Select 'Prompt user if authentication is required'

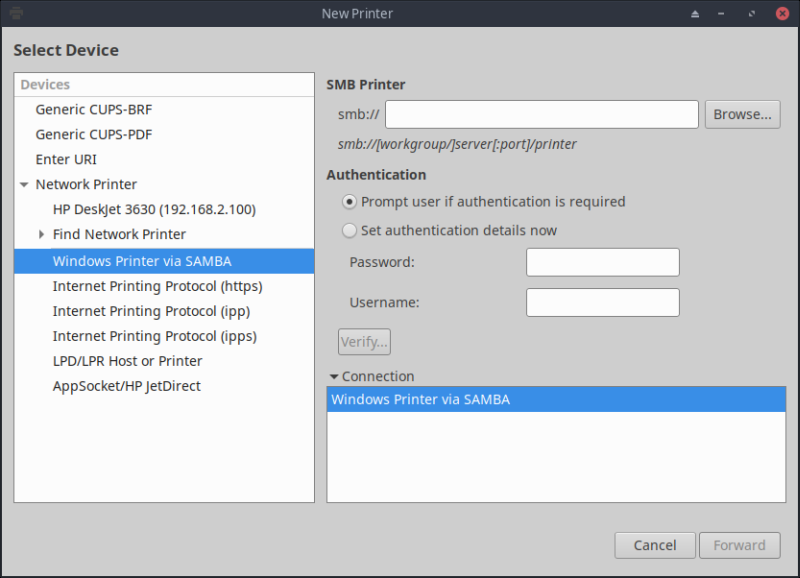349,202
